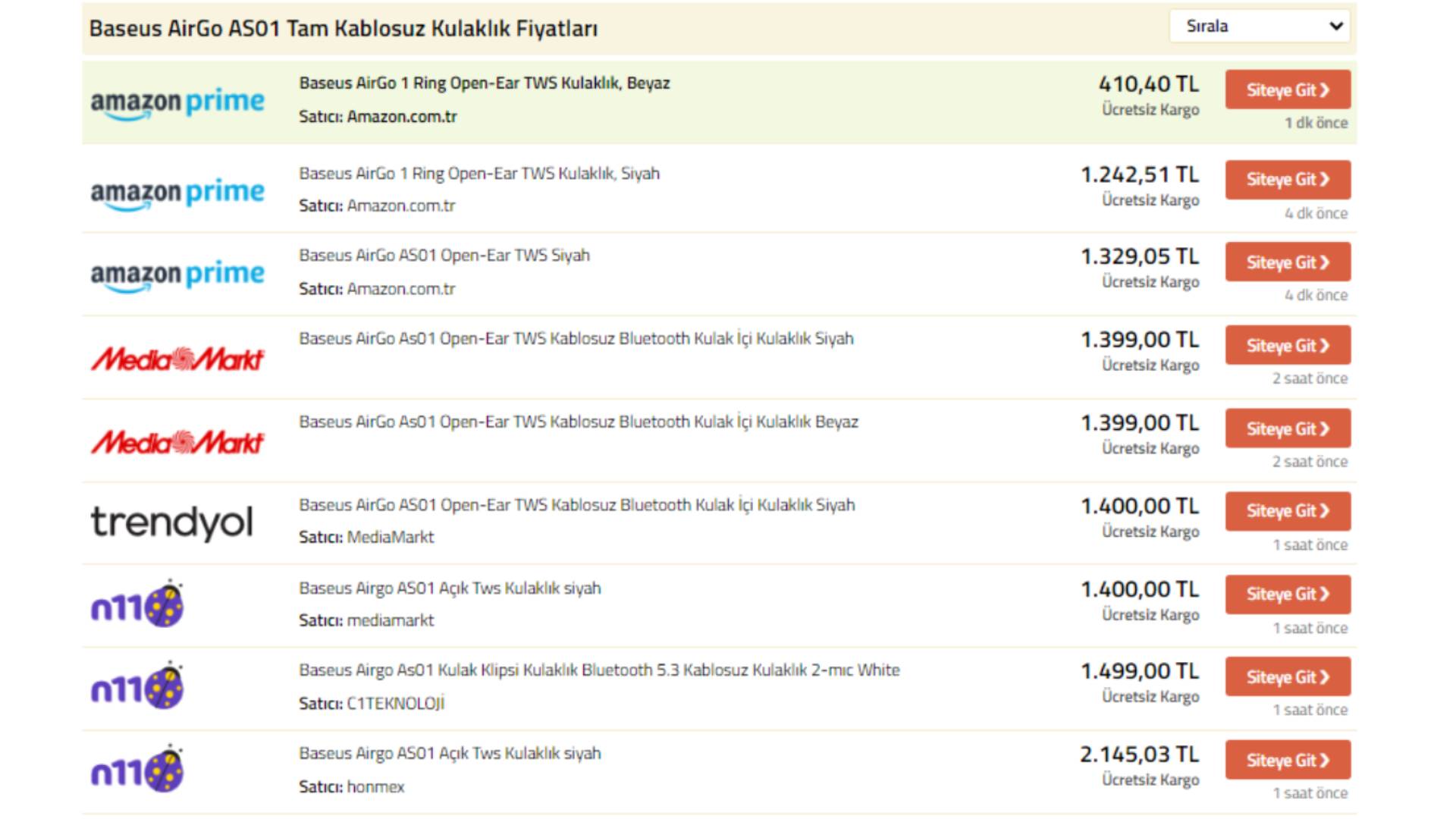Open Açık Tws Kulaklık siyah by honmex
This screenshot has height=819, width=1456.
tap(450, 754)
